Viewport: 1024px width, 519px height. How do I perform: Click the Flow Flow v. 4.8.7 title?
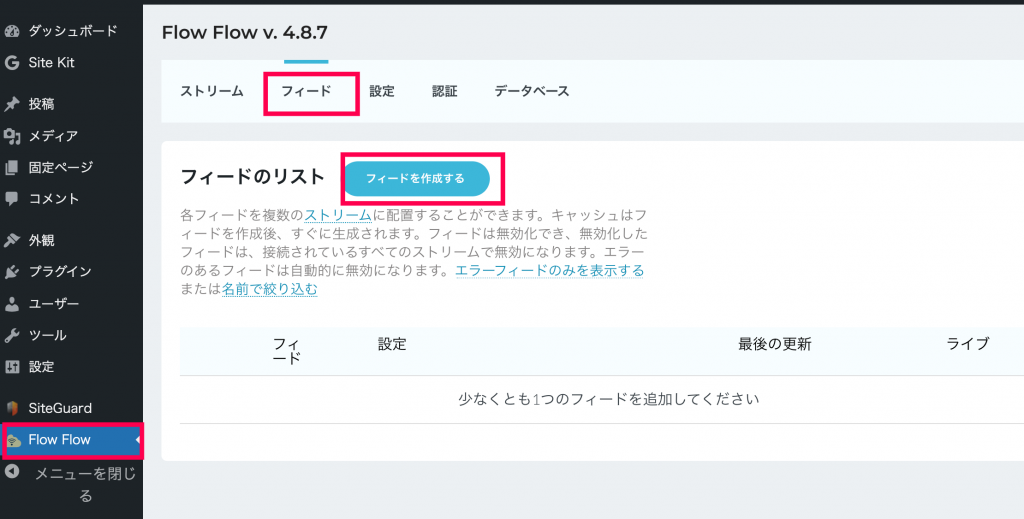click(245, 33)
